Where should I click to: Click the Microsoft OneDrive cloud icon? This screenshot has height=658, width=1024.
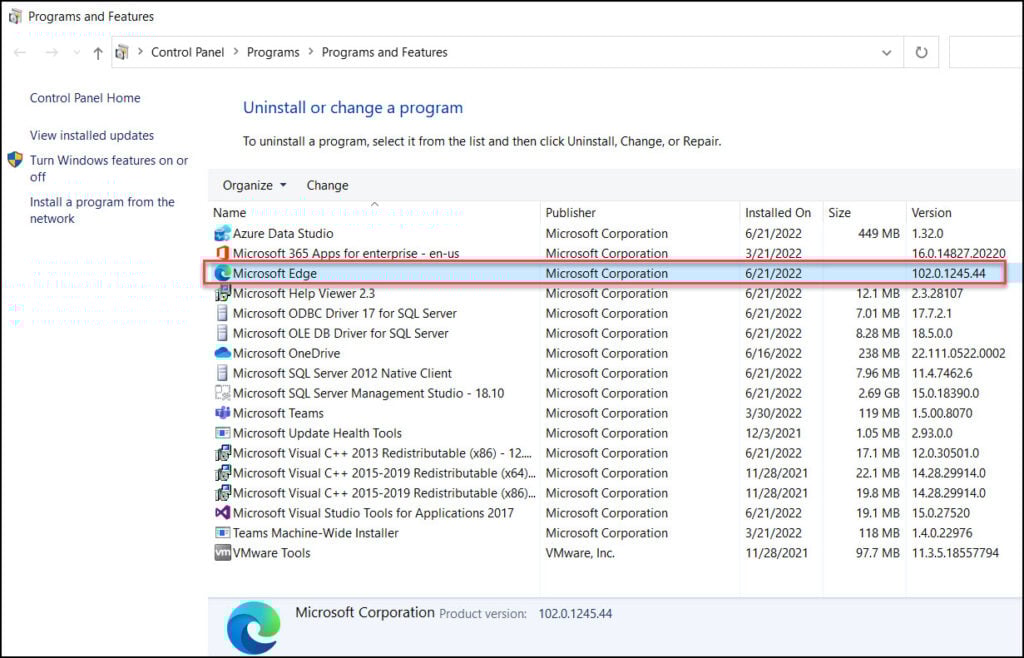222,353
